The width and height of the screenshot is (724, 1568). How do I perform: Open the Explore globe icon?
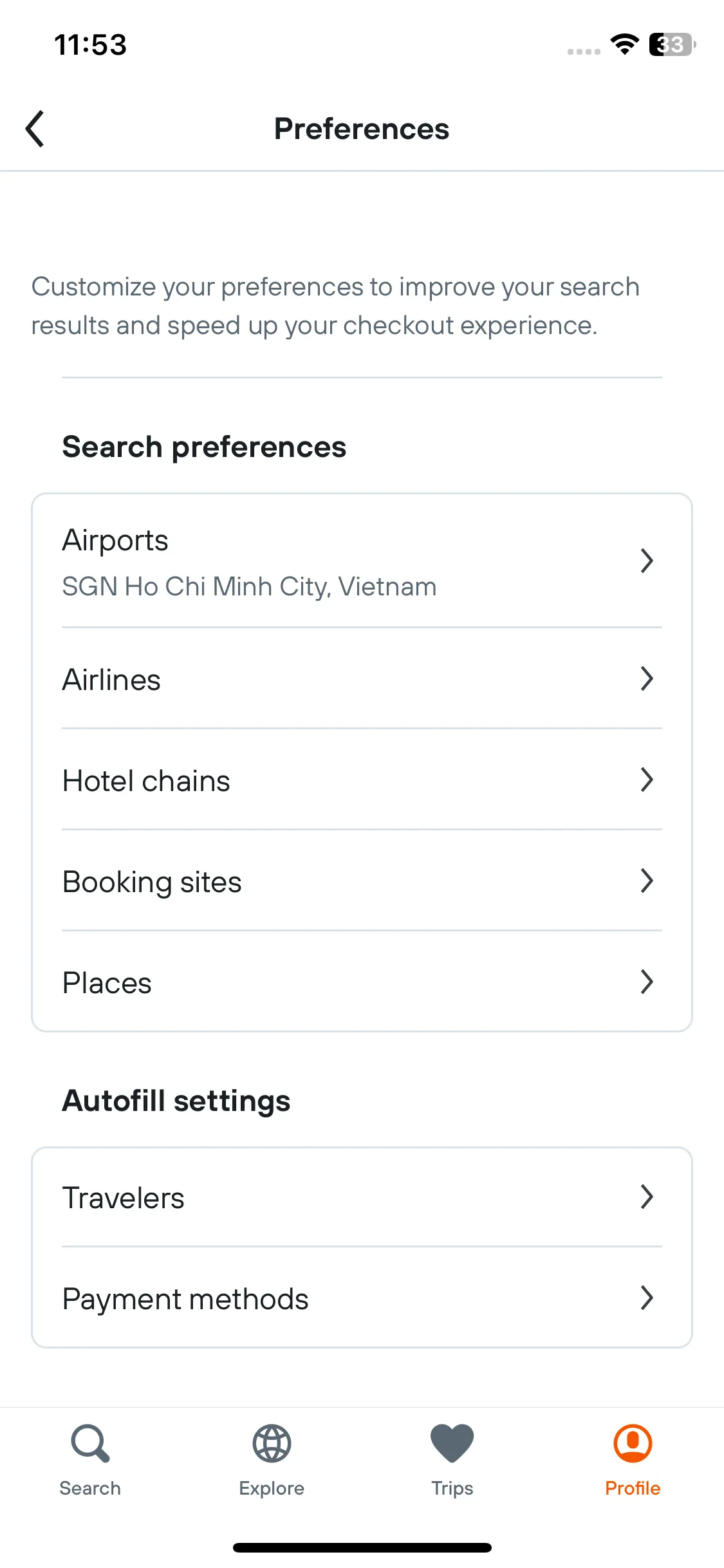click(272, 1444)
